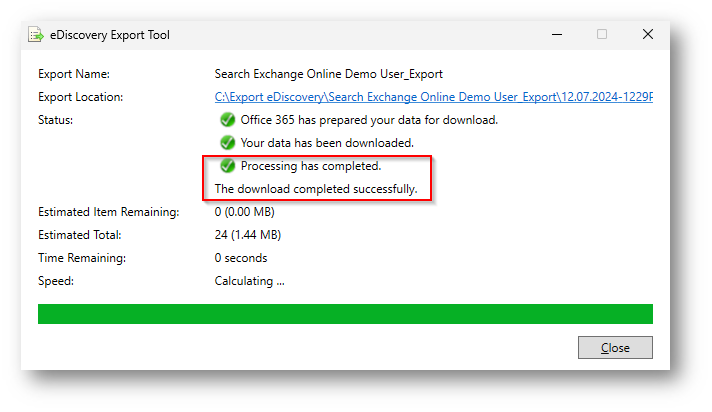Click the disabled maximize window button

point(602,34)
